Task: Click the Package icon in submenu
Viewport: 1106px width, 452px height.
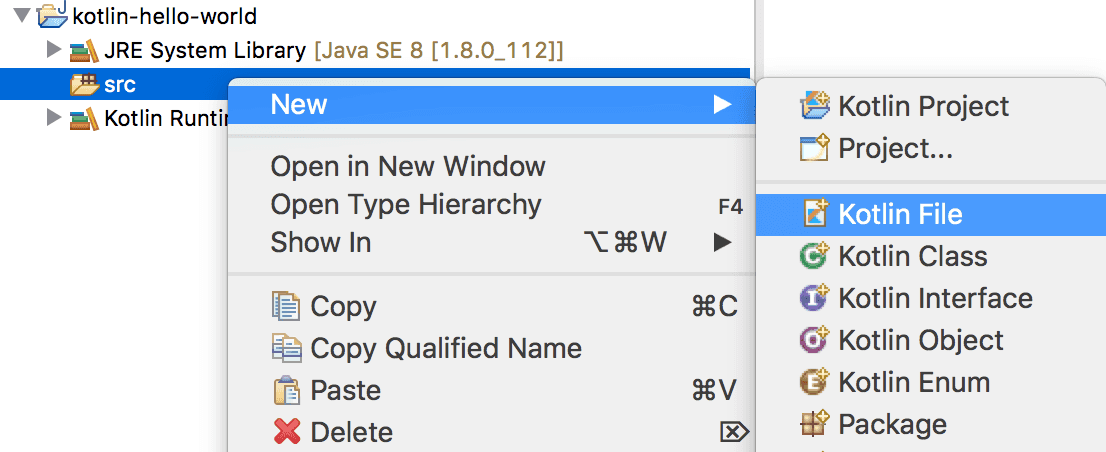Action: 815,424
